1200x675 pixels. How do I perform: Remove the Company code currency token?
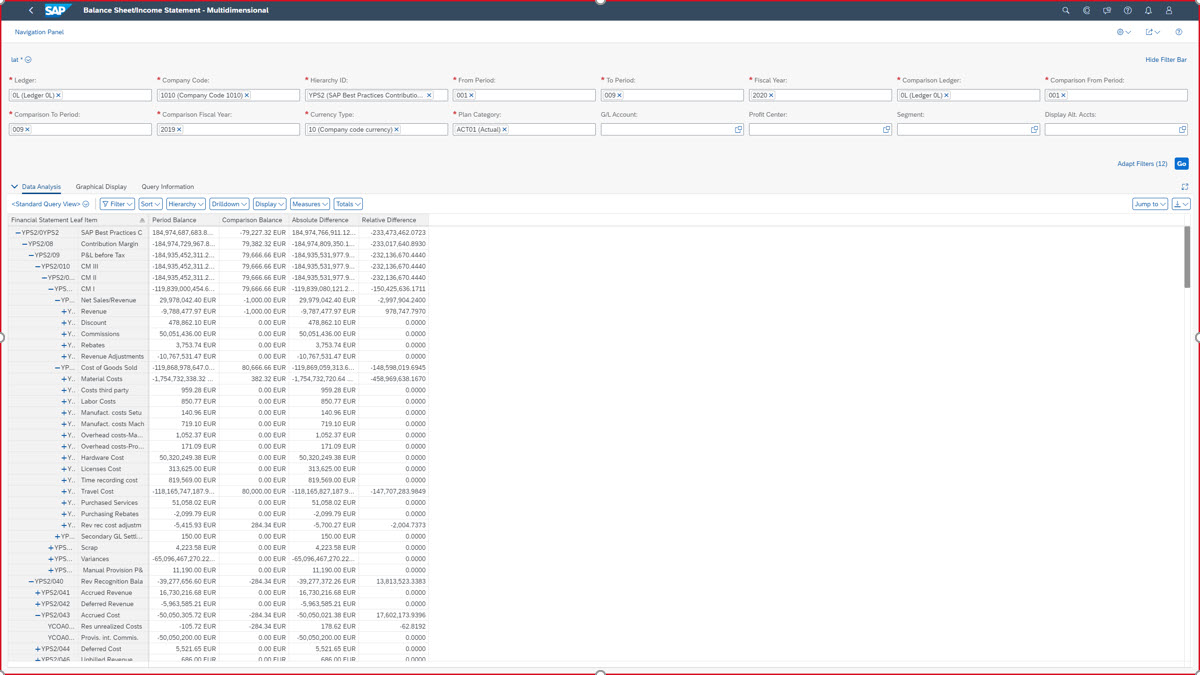click(x=396, y=129)
